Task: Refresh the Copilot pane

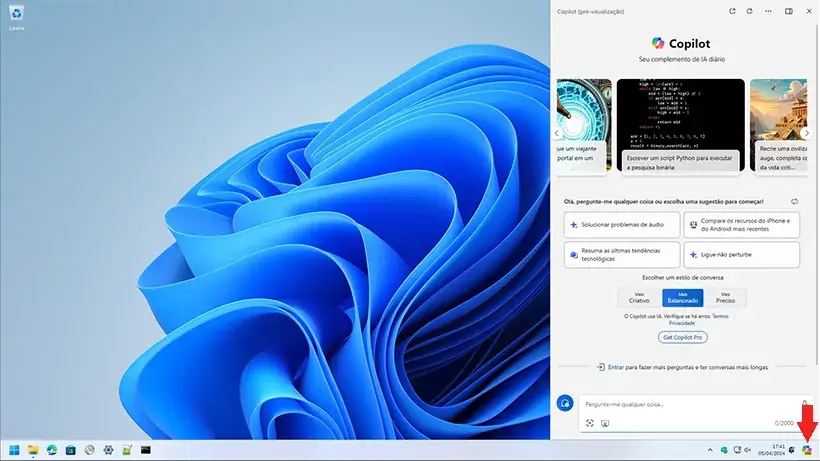Action: click(x=749, y=11)
